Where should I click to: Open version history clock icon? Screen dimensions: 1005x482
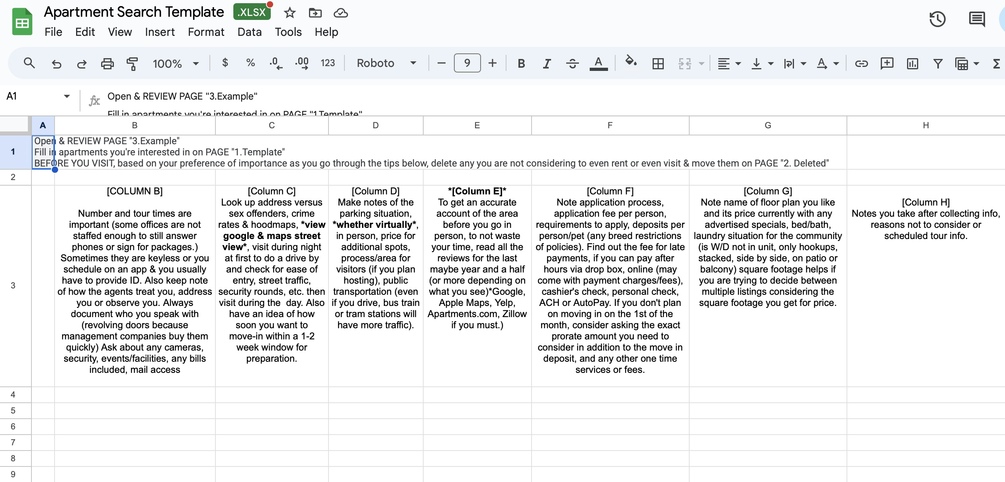tap(937, 19)
